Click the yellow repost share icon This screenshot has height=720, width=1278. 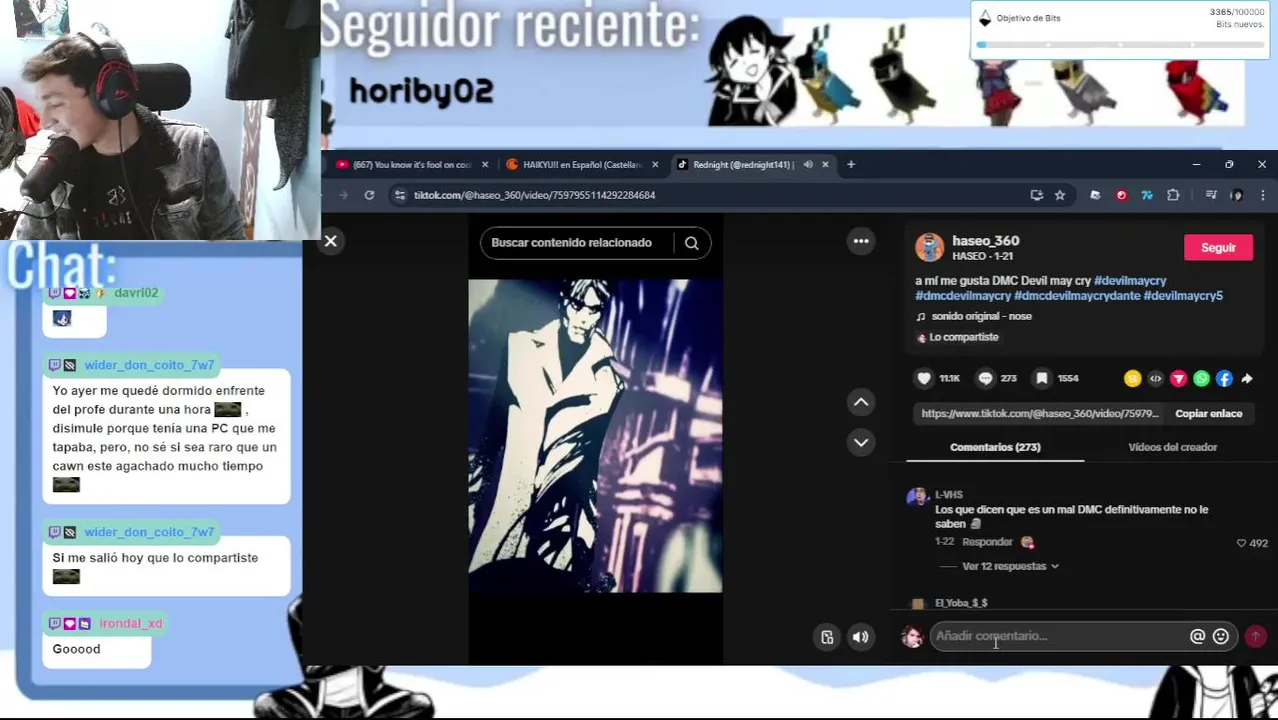[1132, 378]
